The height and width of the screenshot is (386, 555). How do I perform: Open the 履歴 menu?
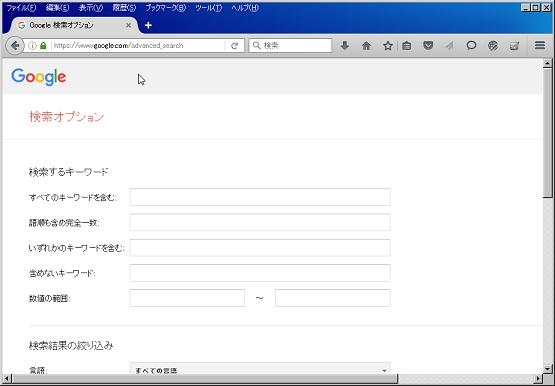[124, 8]
